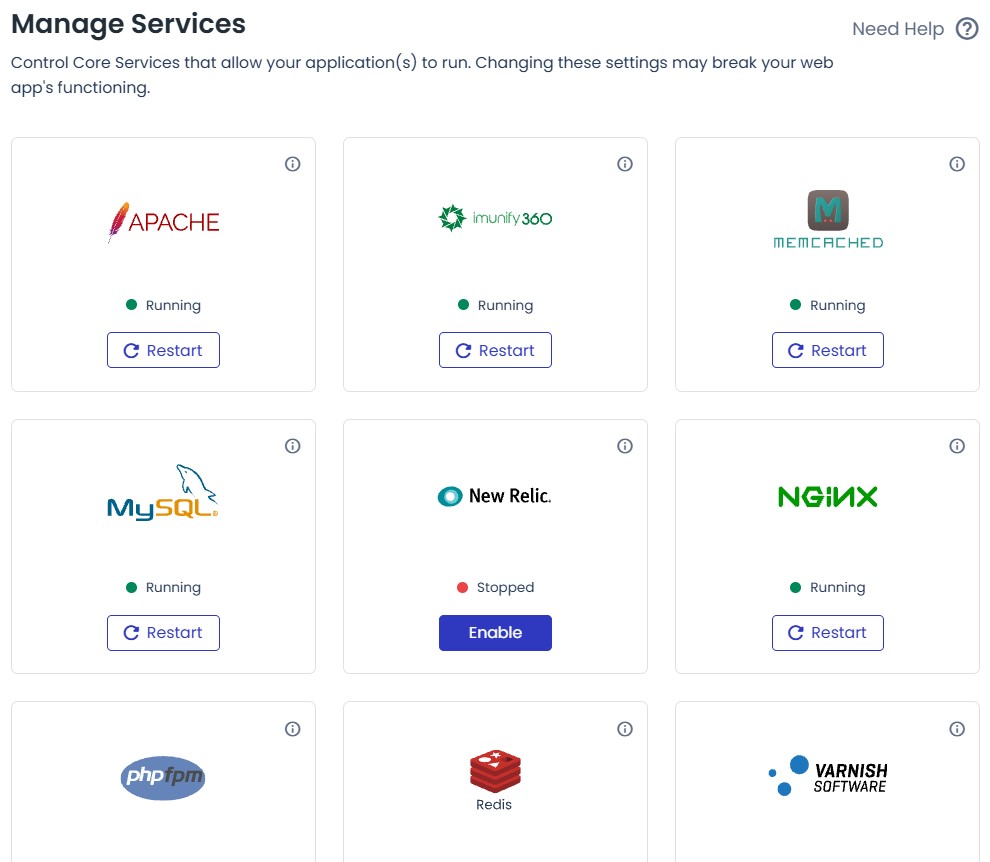Click the New Relic logo

tap(494, 495)
